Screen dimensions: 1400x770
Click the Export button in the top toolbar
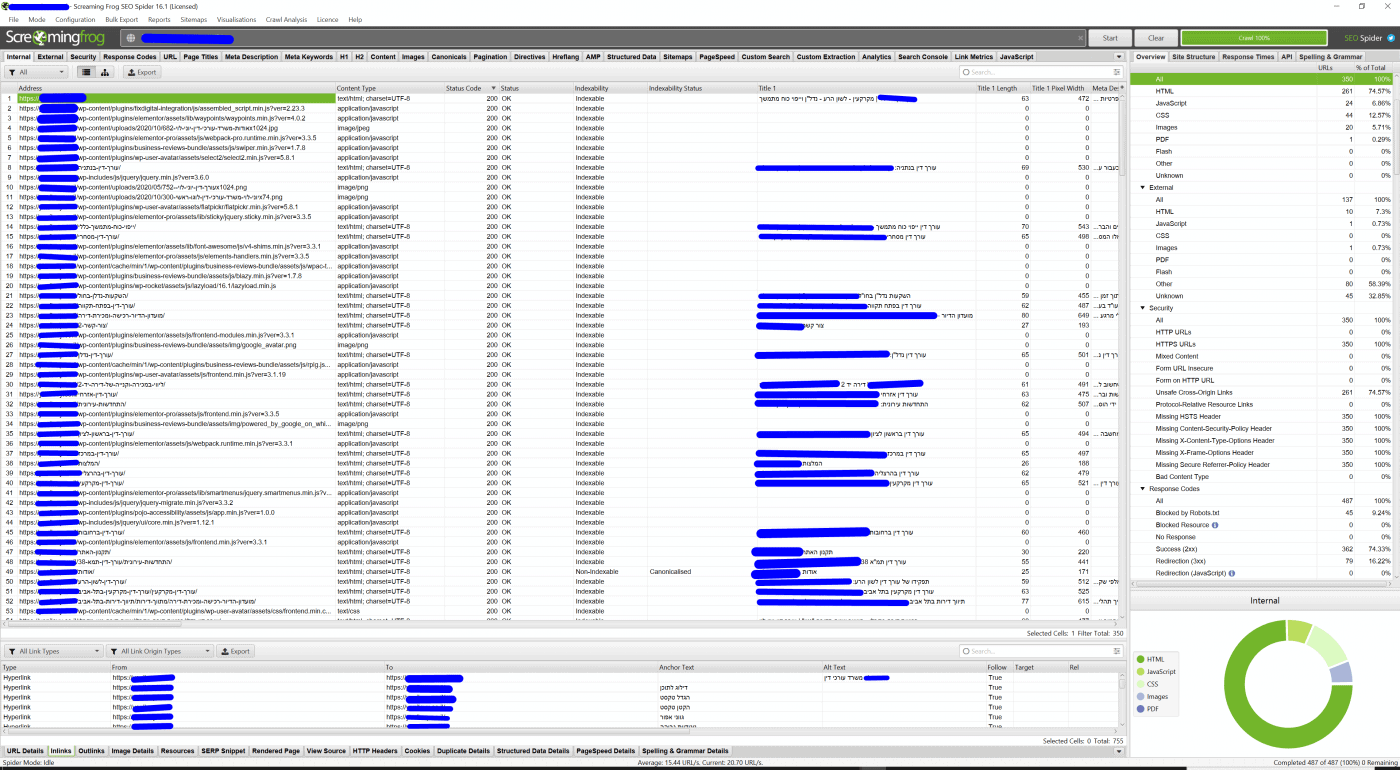tap(142, 72)
